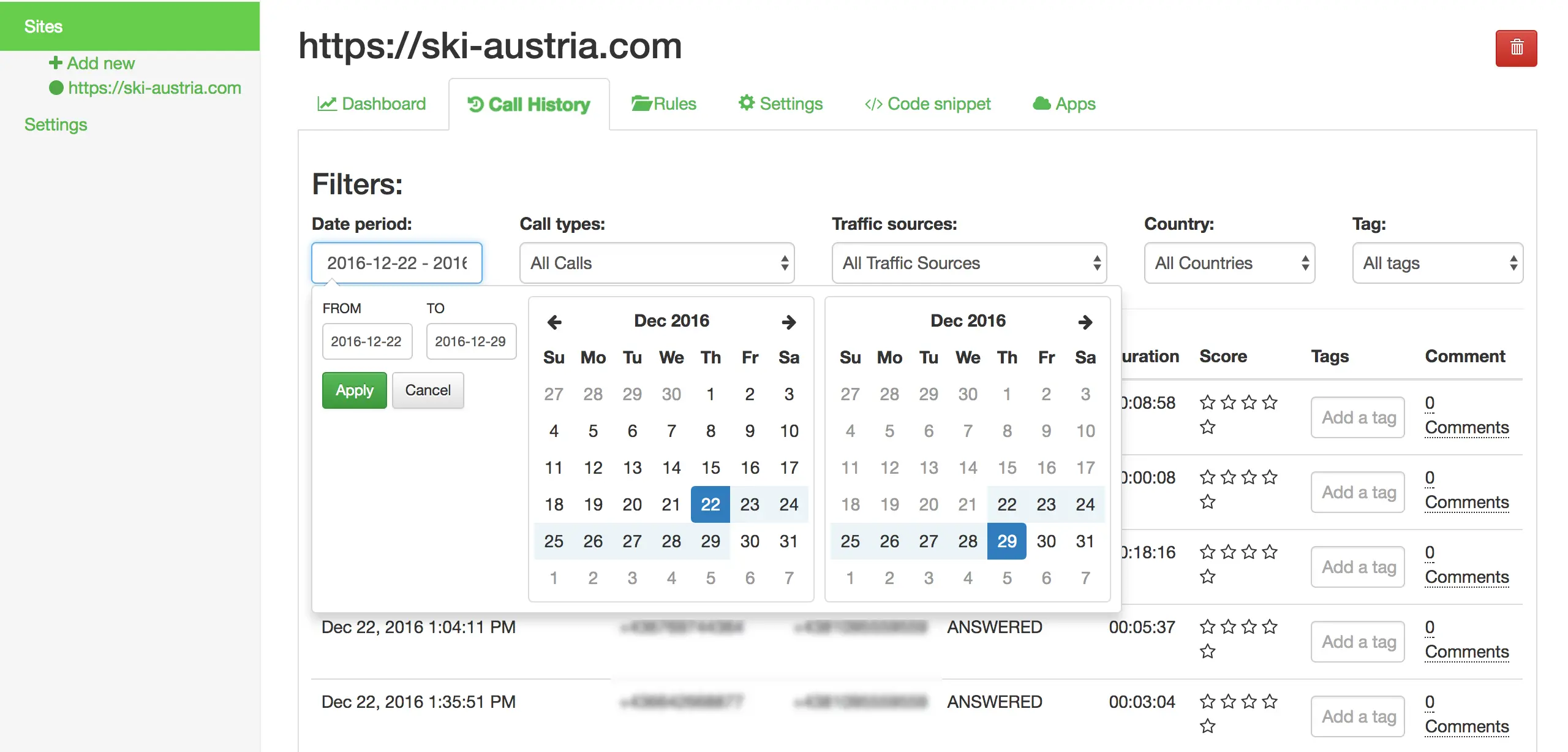The width and height of the screenshot is (1568, 752).
Task: Open the Apps tab
Action: tap(1064, 104)
